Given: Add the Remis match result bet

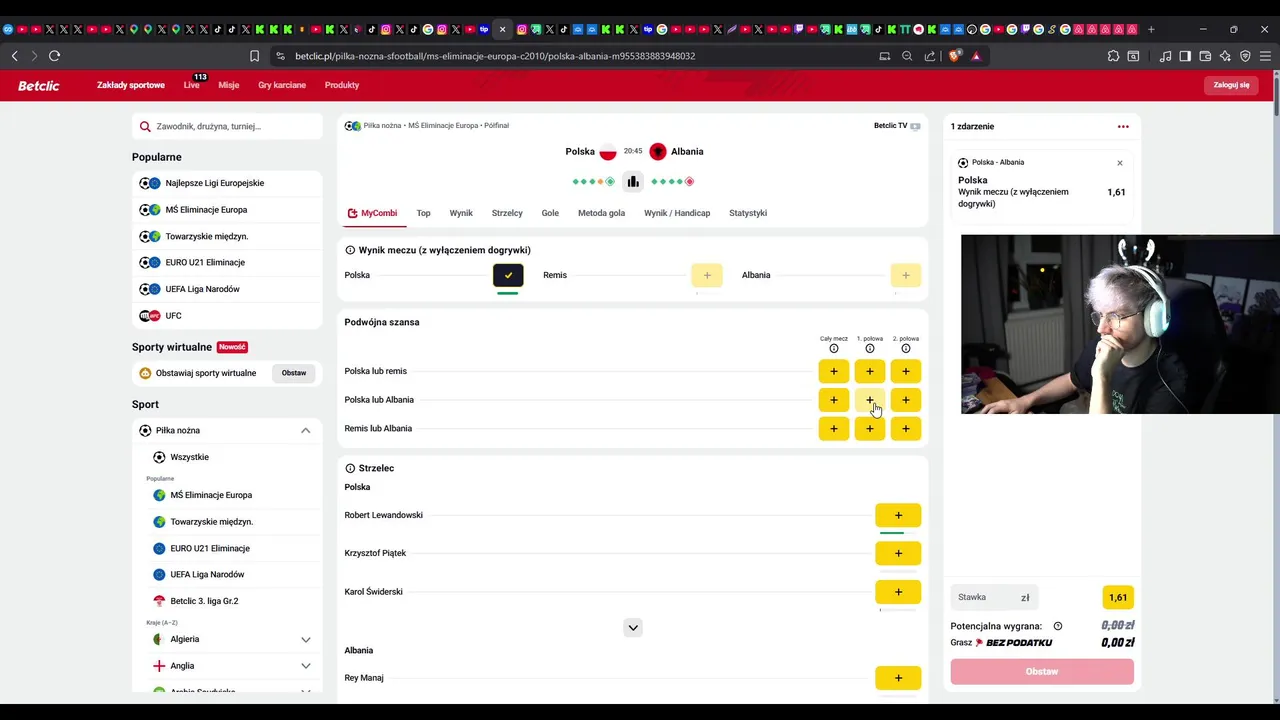Looking at the screenshot, I should pos(707,275).
